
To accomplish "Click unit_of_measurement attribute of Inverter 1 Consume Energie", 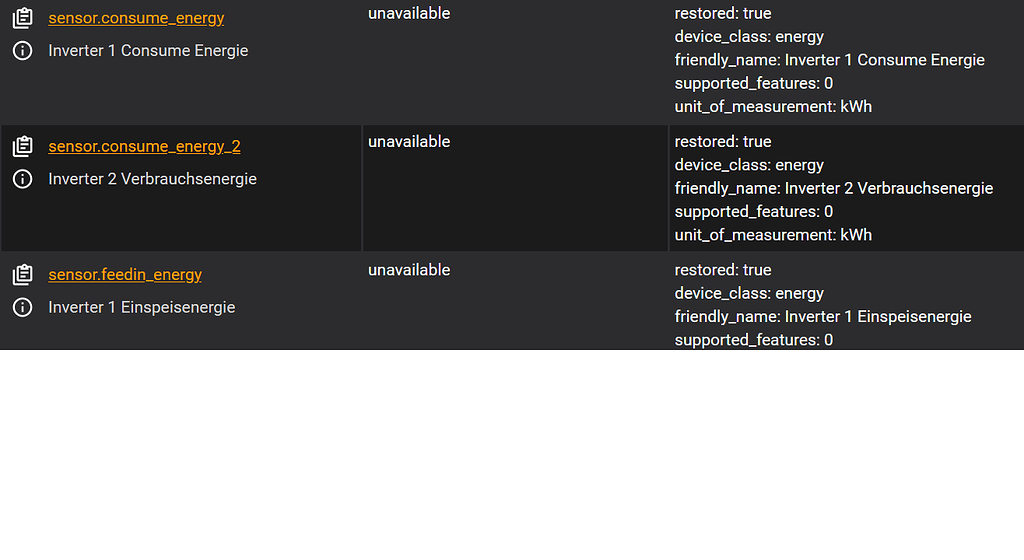I will (773, 106).
